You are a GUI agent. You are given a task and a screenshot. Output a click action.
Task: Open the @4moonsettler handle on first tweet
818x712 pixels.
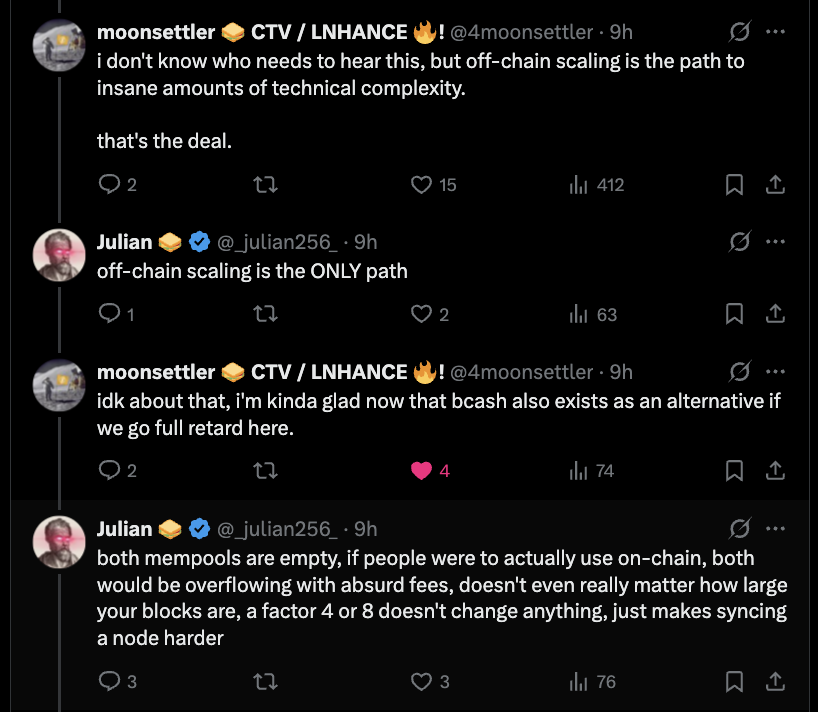coord(525,33)
